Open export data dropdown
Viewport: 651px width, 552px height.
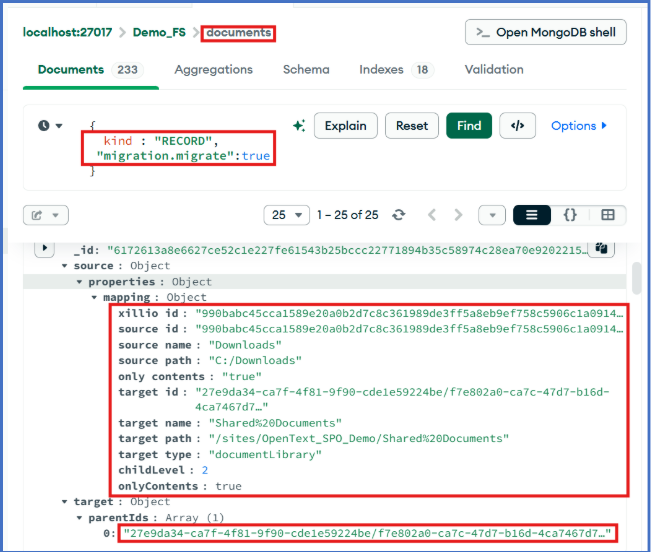(46, 215)
